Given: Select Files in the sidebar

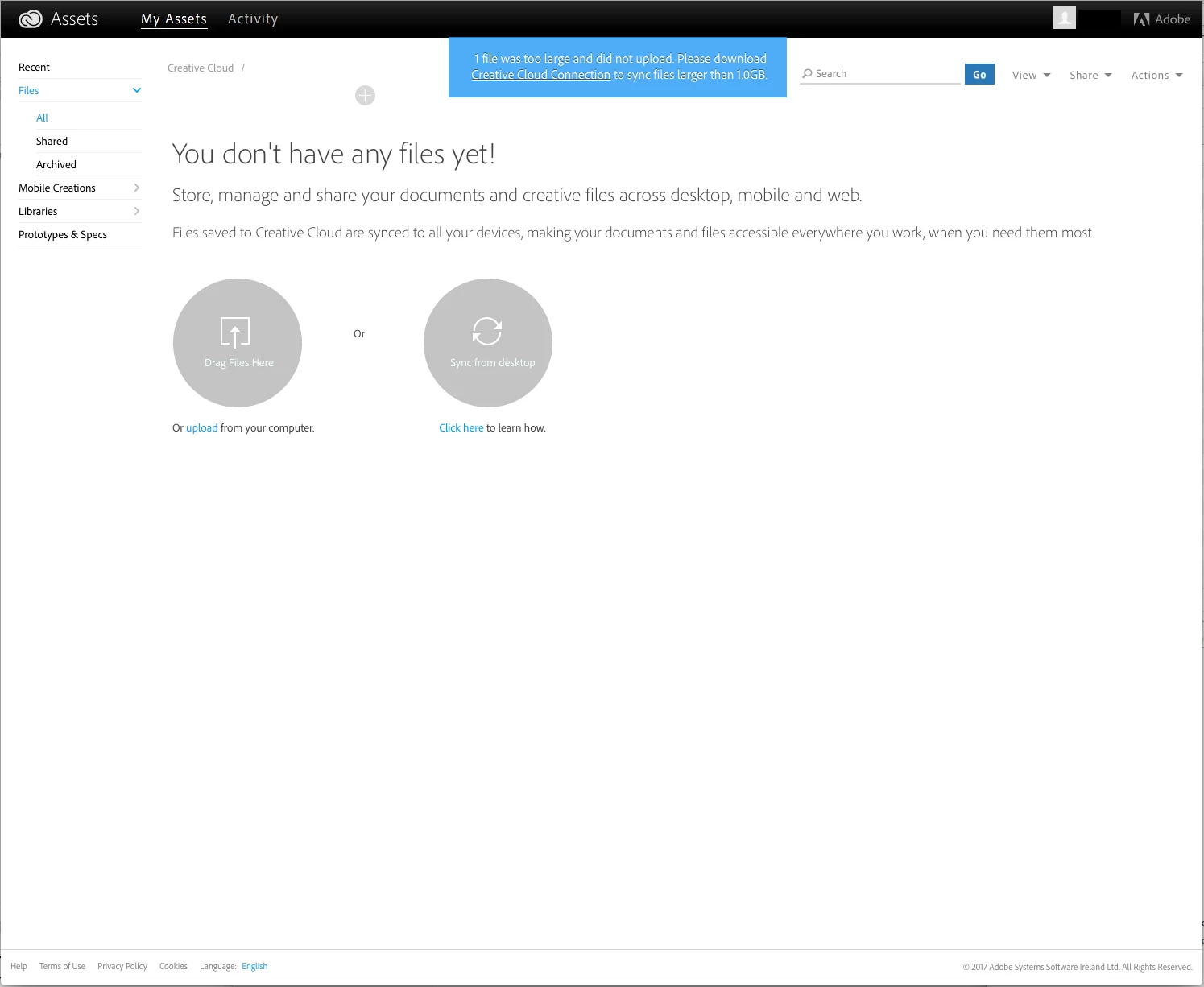Looking at the screenshot, I should pyautogui.click(x=29, y=90).
